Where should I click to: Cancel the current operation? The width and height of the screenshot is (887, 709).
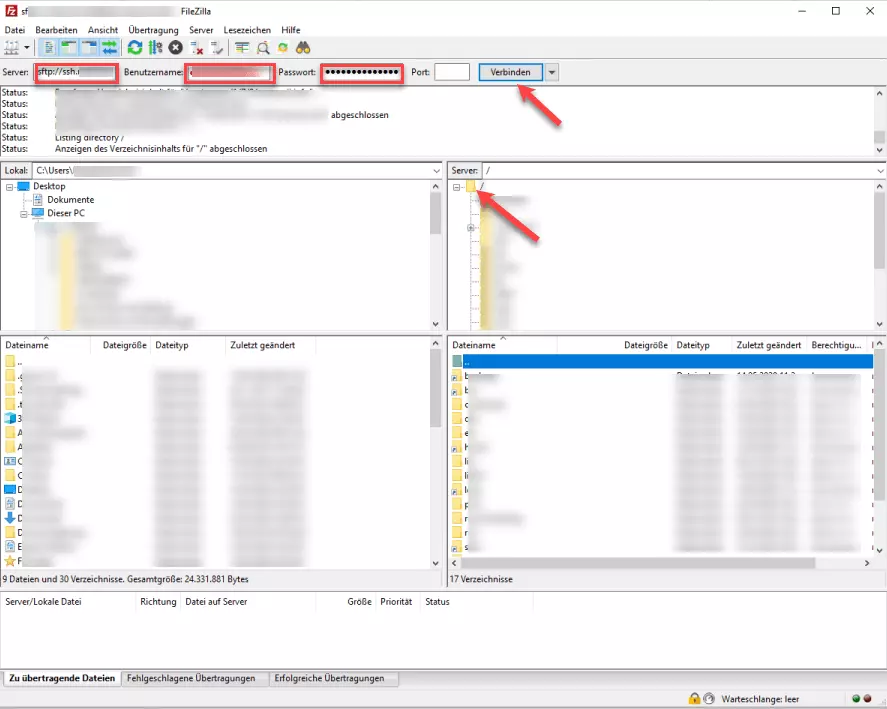pos(175,48)
